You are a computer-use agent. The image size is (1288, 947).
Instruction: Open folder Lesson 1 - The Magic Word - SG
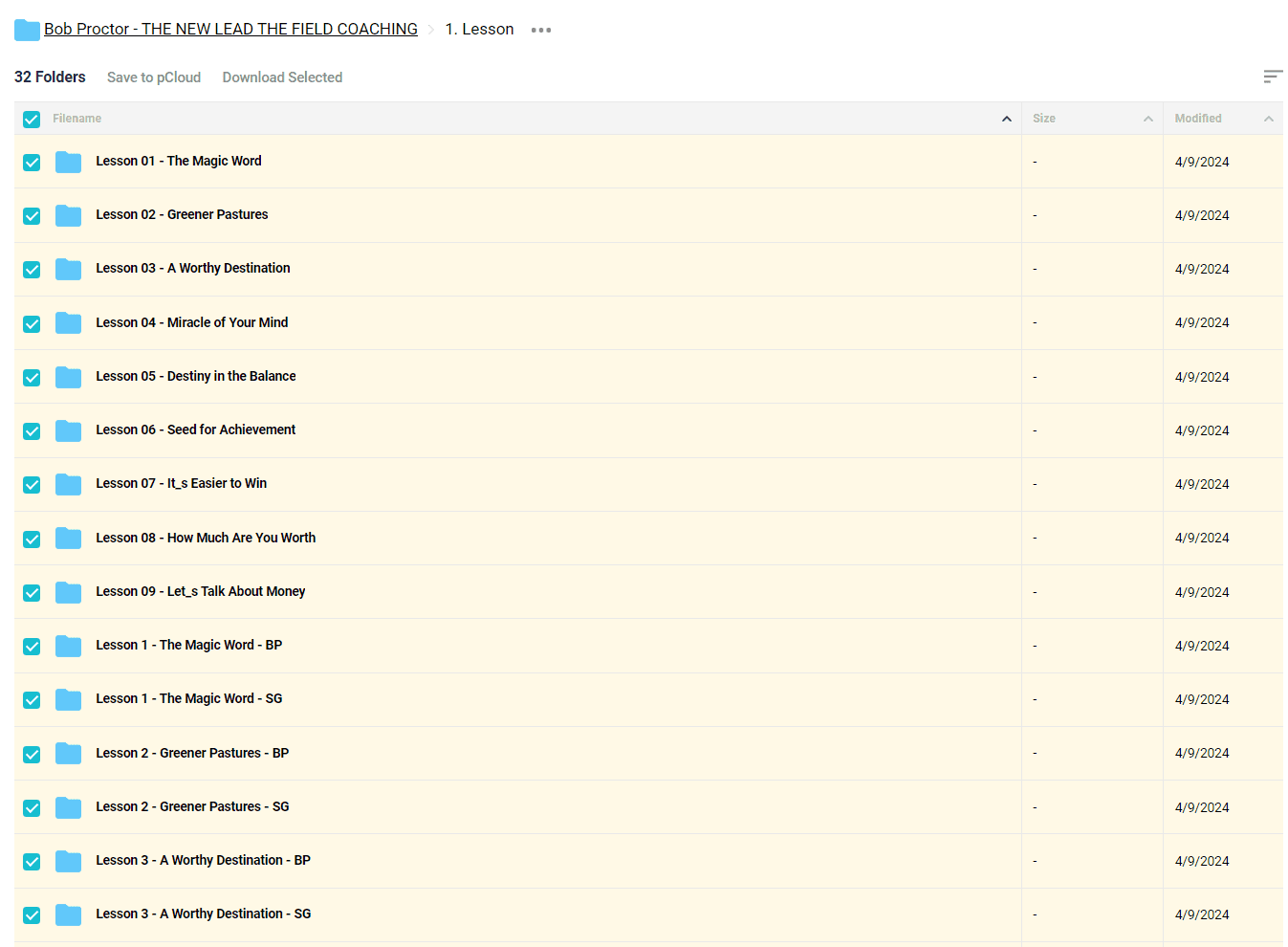pyautogui.click(x=189, y=698)
